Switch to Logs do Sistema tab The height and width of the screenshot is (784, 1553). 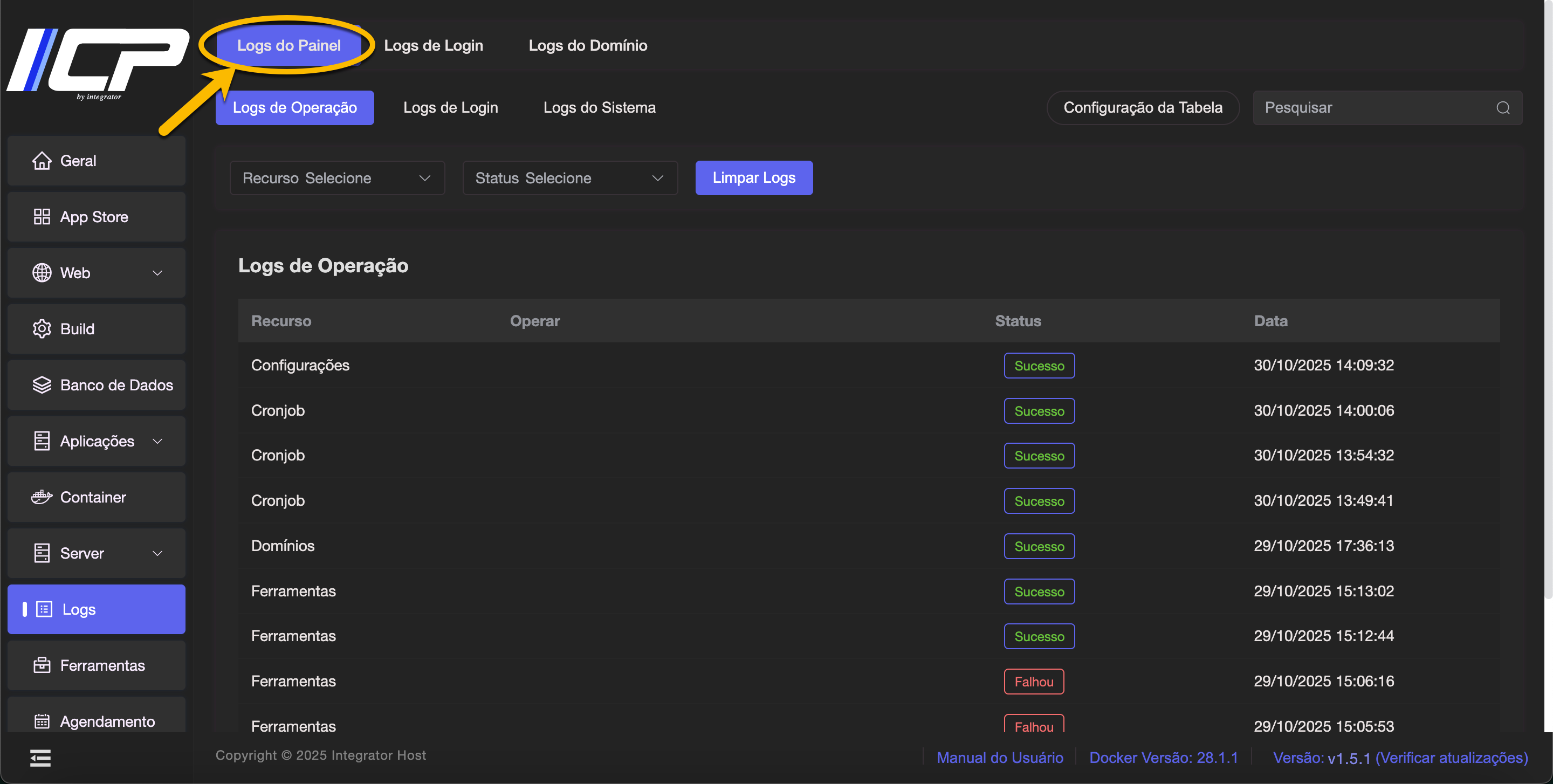[599, 108]
